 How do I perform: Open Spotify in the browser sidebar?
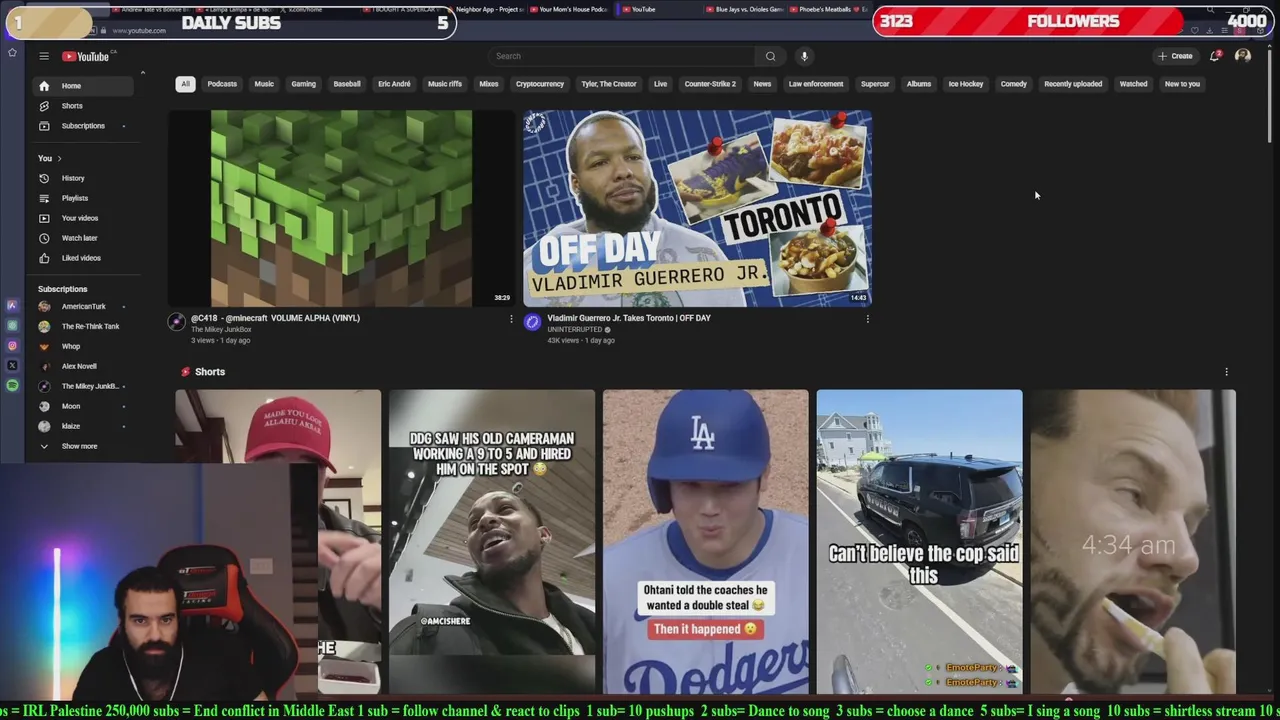click(x=12, y=385)
